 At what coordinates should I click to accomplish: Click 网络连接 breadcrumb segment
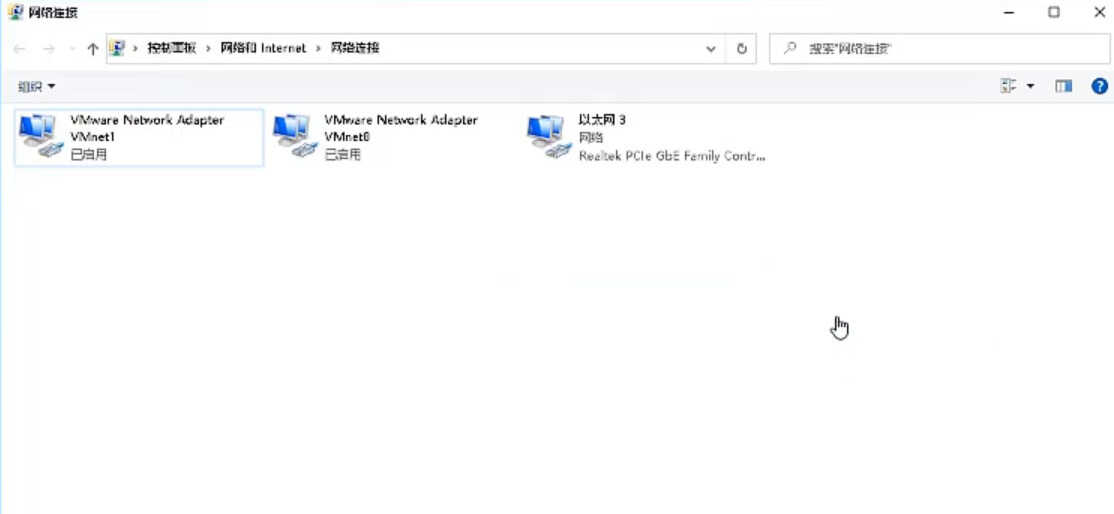355,48
